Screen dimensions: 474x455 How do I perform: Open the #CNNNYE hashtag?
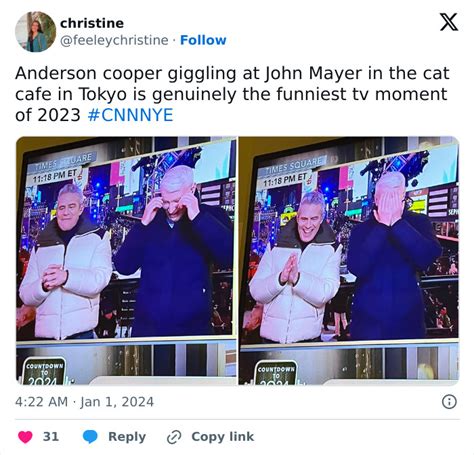pos(130,115)
